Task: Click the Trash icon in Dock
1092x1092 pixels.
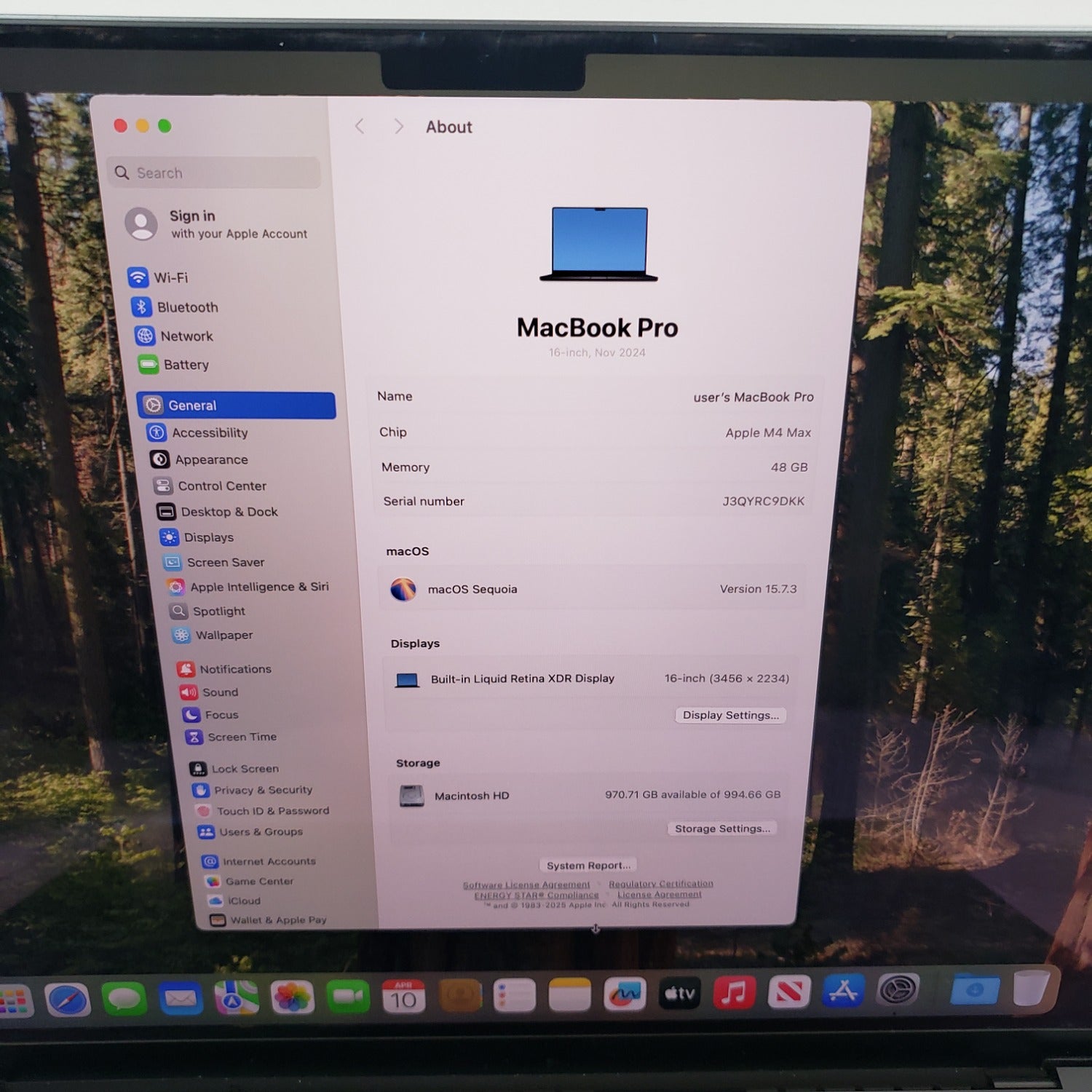Action: pyautogui.click(x=1031, y=989)
